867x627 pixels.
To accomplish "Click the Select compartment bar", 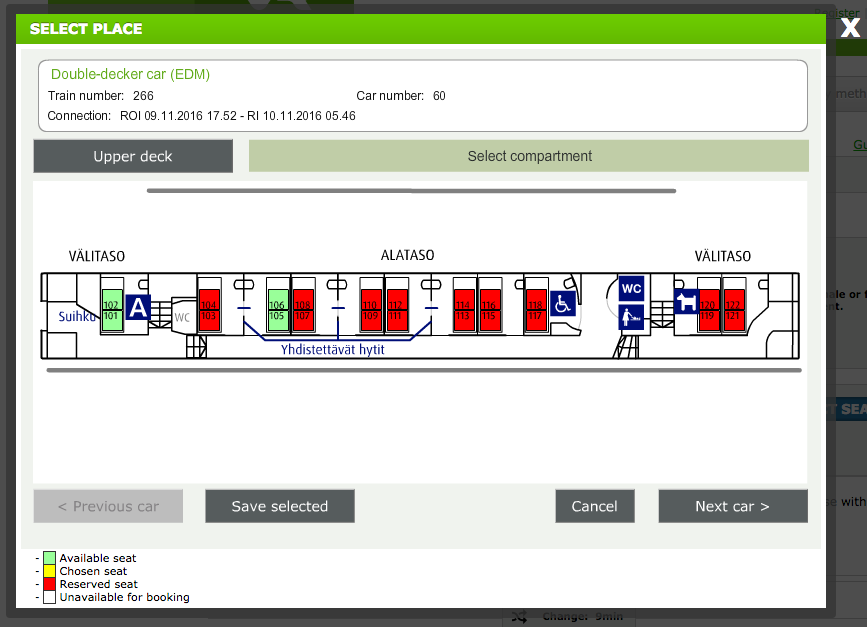I will pyautogui.click(x=529, y=156).
